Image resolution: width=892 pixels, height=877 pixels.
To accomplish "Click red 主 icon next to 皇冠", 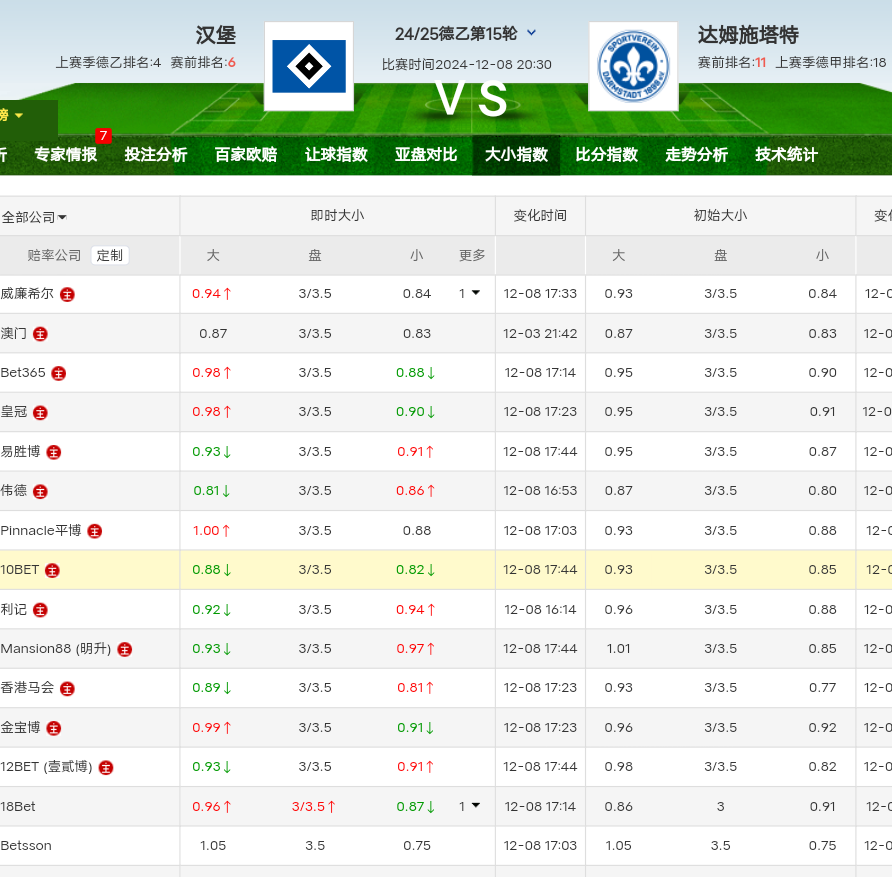I will (x=40, y=412).
